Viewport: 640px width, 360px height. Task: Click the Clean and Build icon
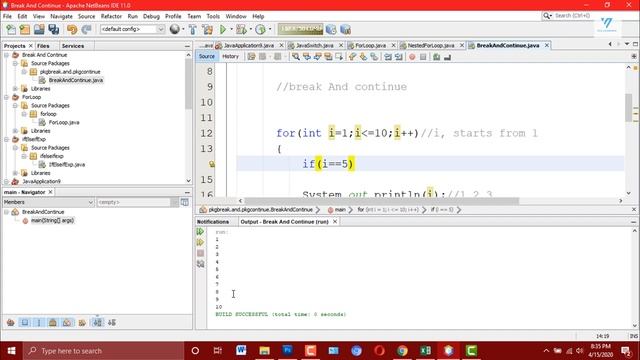click(x=207, y=29)
